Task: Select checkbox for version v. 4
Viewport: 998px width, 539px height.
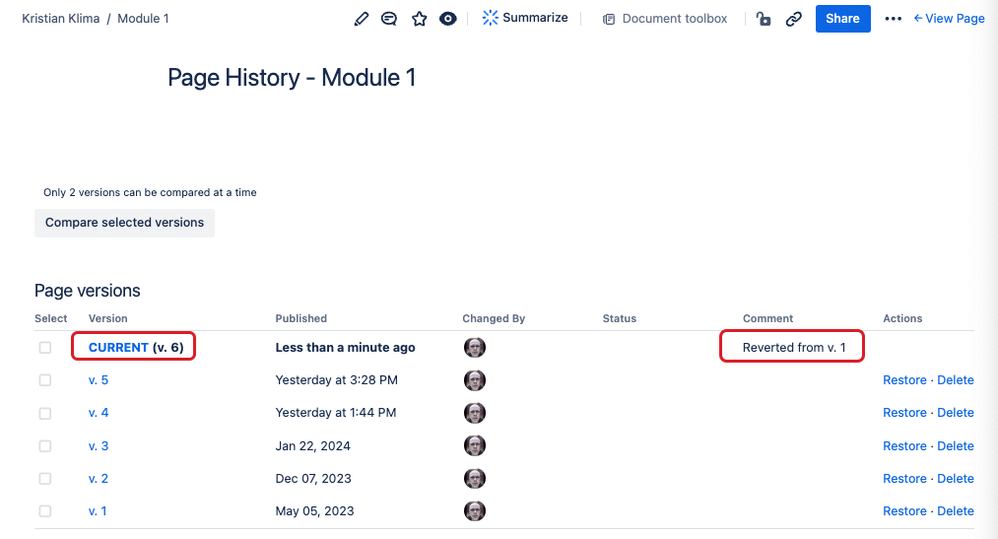Action: coord(45,413)
